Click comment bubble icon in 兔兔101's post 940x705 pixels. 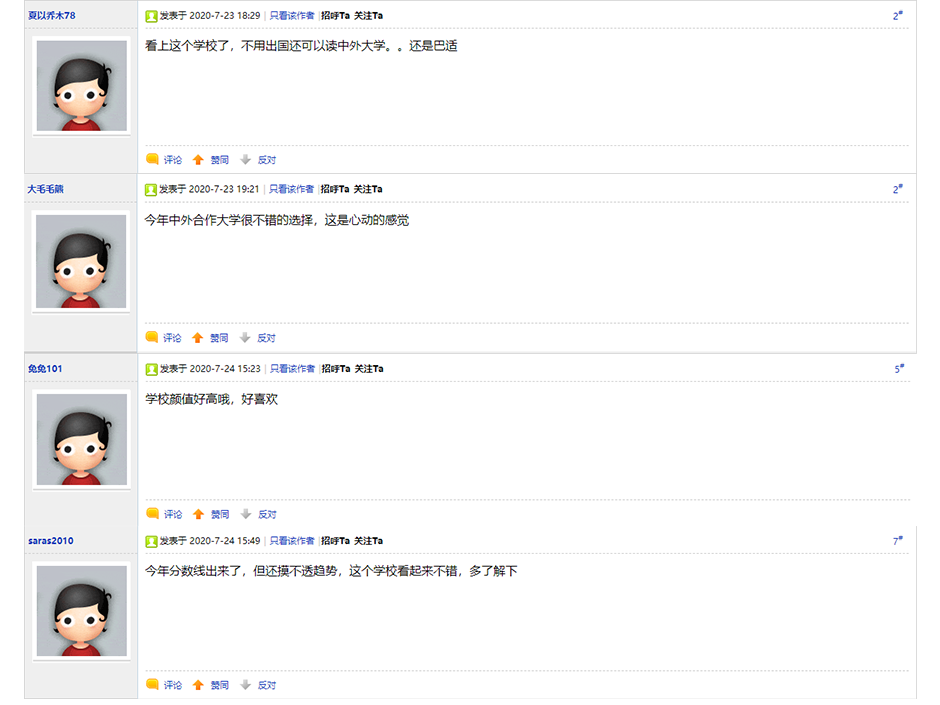pos(152,514)
